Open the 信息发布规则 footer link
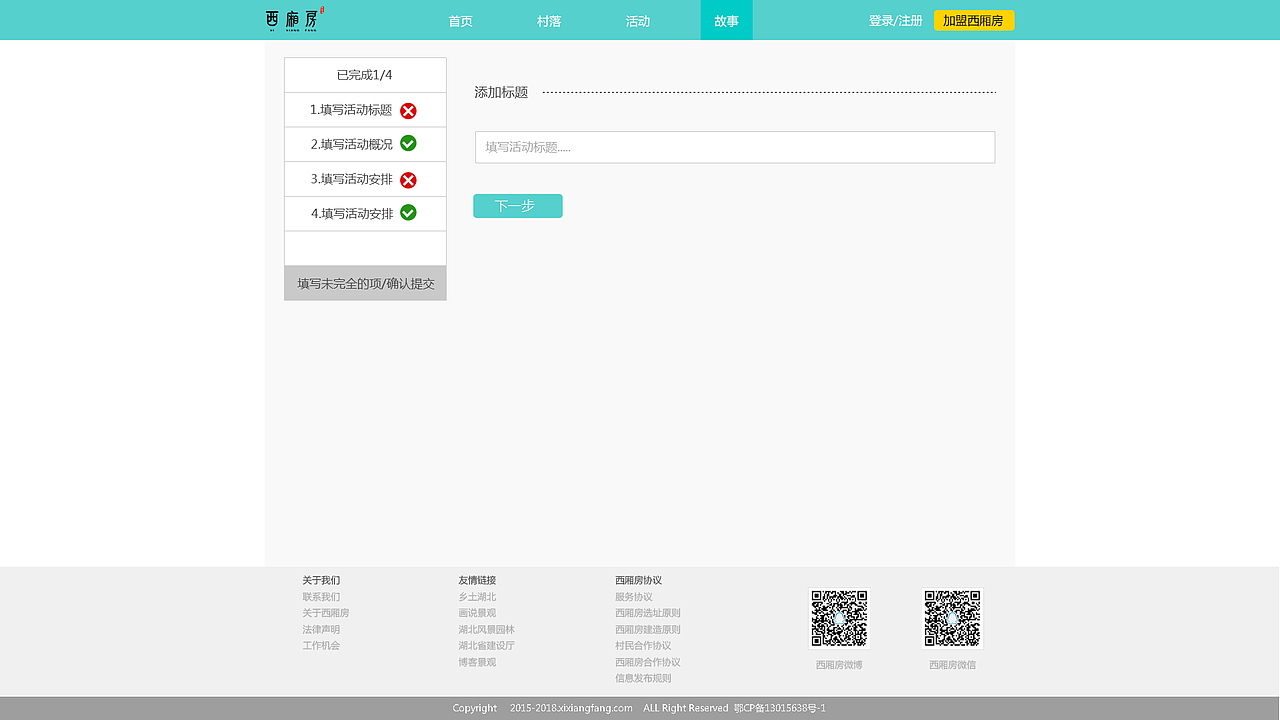The width and height of the screenshot is (1280, 720). click(x=643, y=678)
